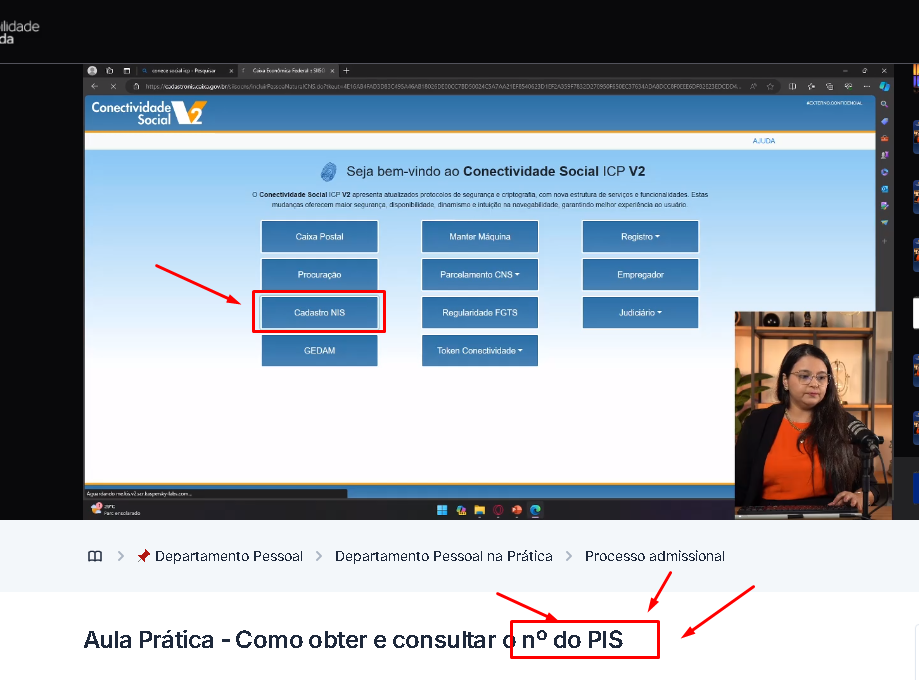The image size is (919, 680).
Task: Open the Windows Start button
Action: tap(442, 510)
